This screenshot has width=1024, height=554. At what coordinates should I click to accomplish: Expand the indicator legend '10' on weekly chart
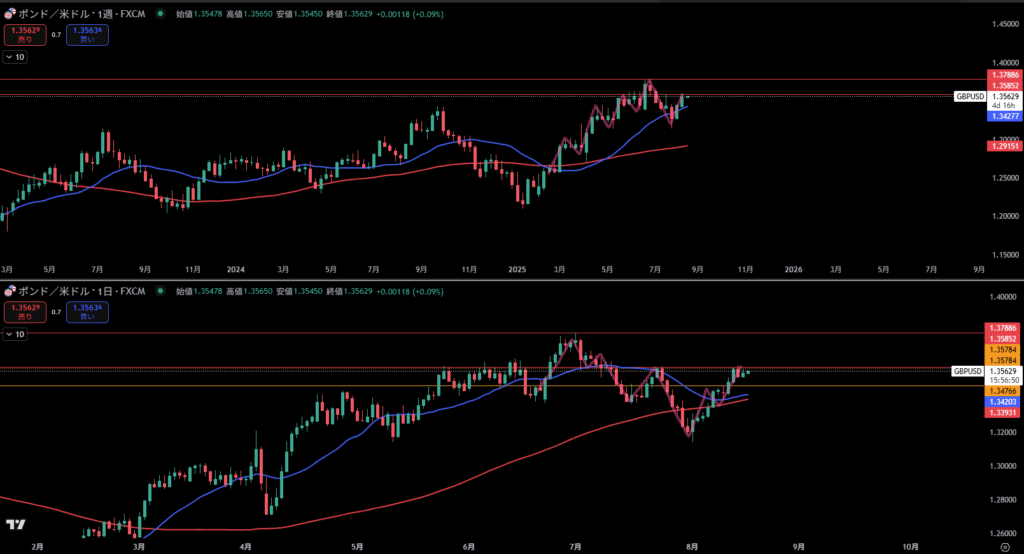click(x=15, y=57)
